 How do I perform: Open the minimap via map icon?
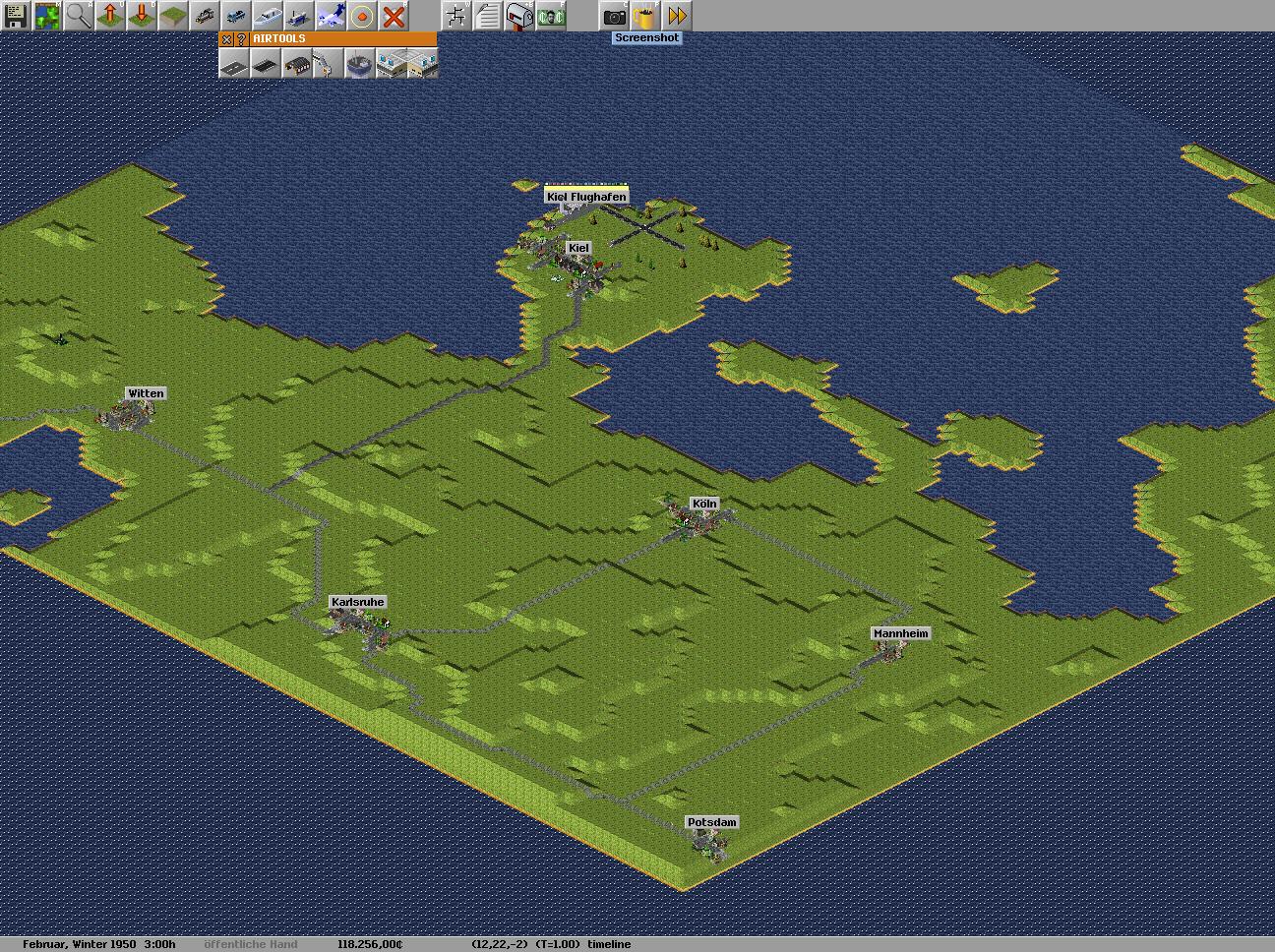click(x=47, y=16)
